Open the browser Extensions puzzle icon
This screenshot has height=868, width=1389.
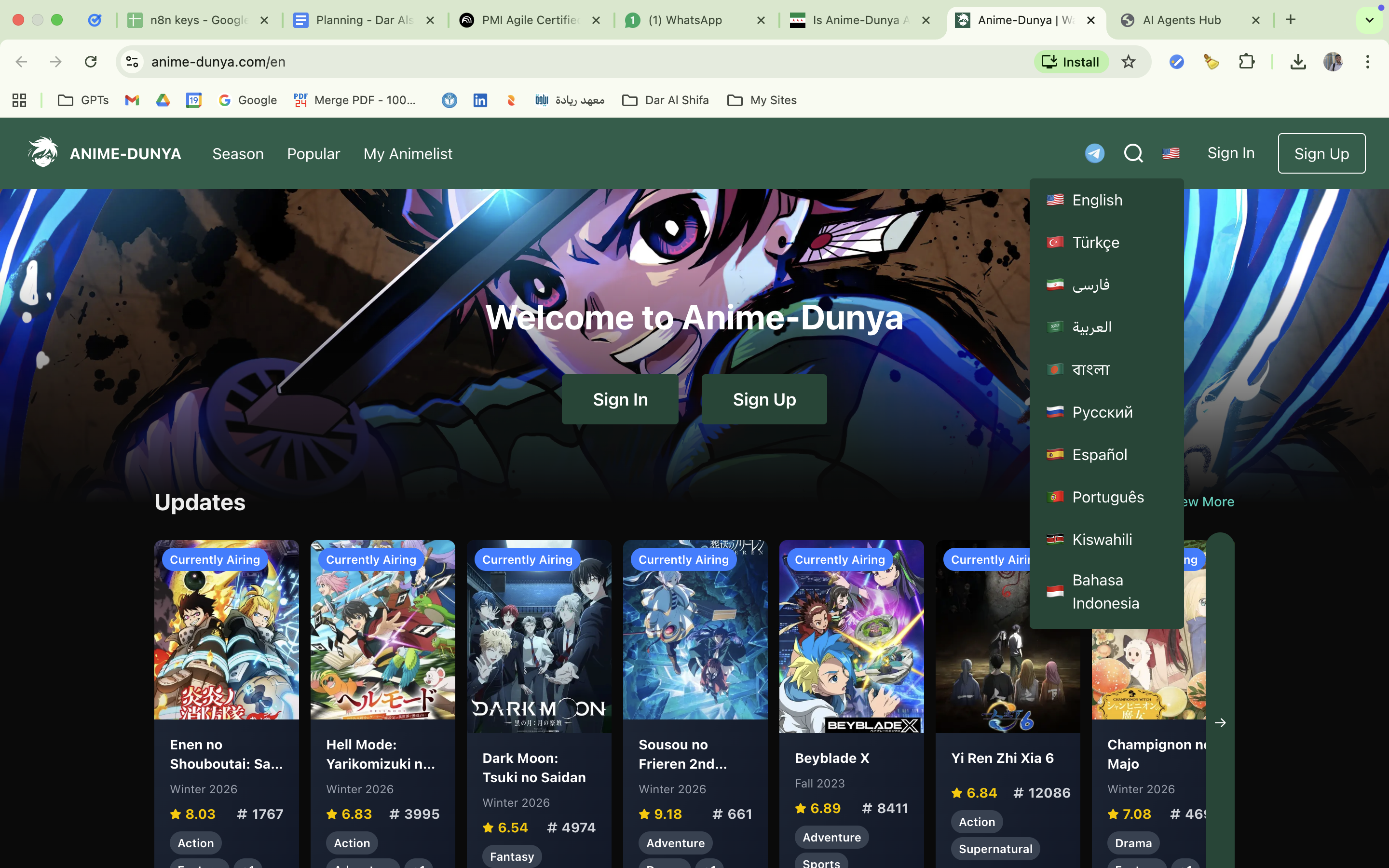(1246, 61)
